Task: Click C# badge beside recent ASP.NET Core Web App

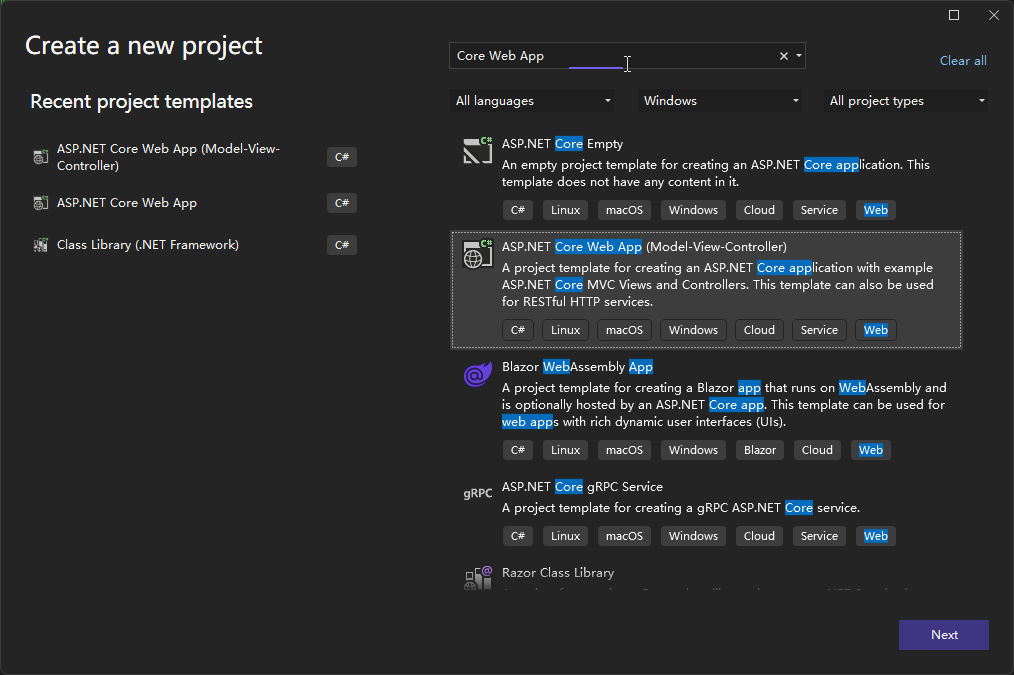Action: tap(342, 203)
